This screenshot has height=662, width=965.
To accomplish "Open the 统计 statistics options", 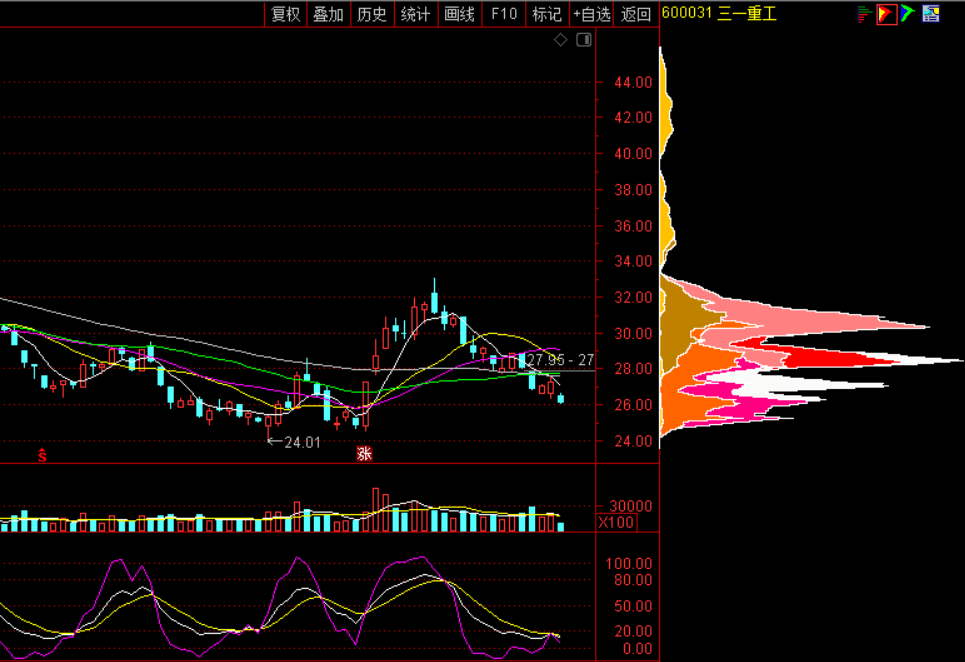I will click(x=415, y=14).
